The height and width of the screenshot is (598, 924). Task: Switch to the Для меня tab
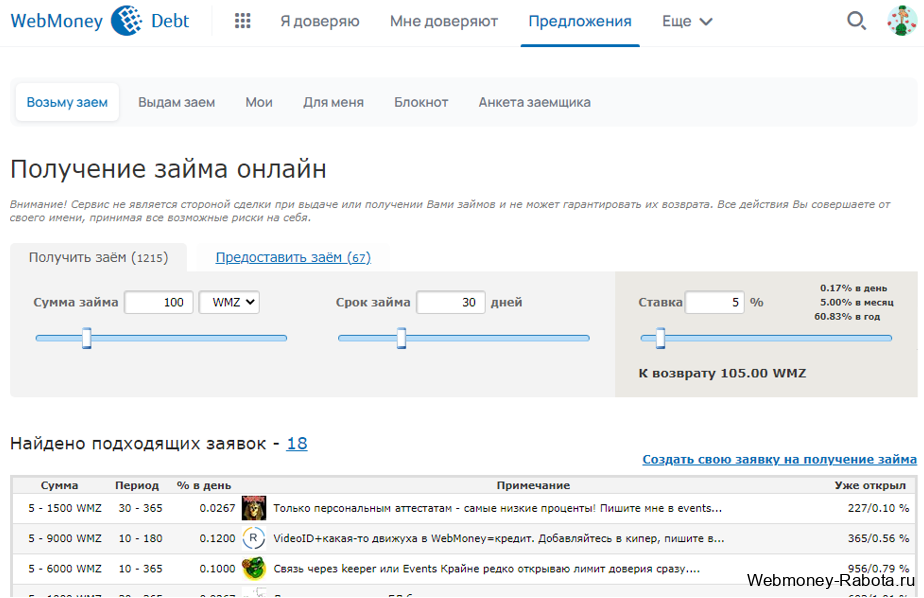pyautogui.click(x=333, y=102)
